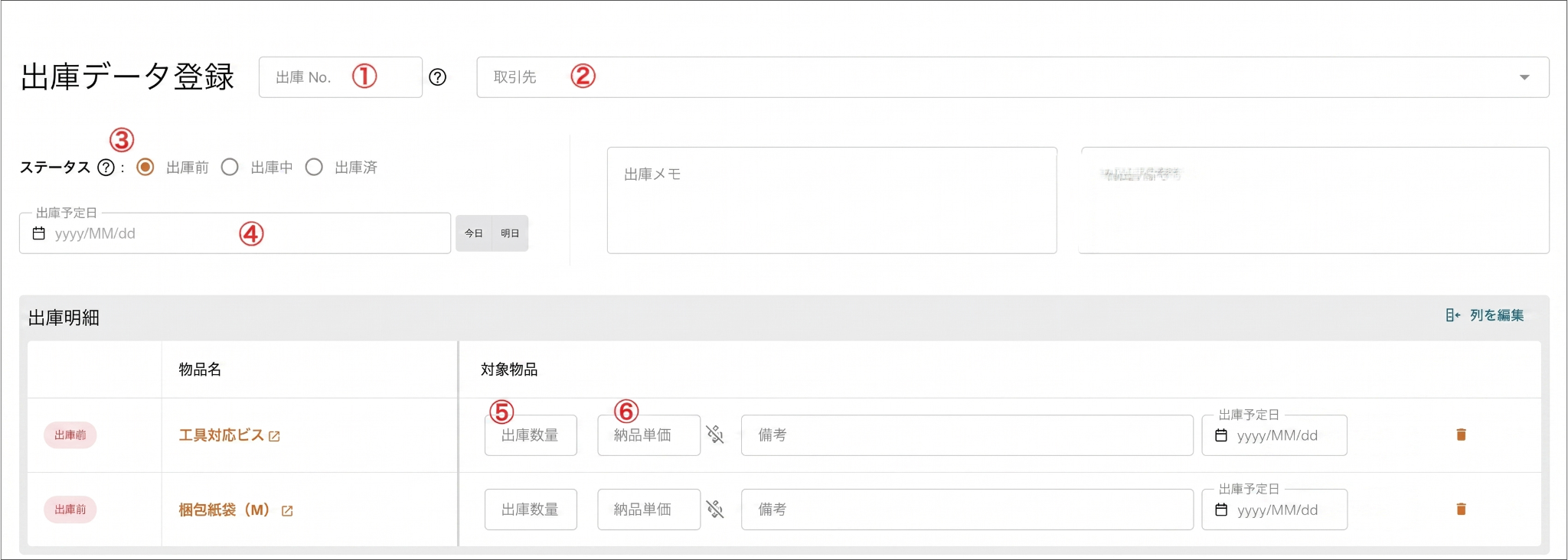Delete the 工具対応ビス row with trash icon
The image size is (1568, 560).
point(1461,435)
